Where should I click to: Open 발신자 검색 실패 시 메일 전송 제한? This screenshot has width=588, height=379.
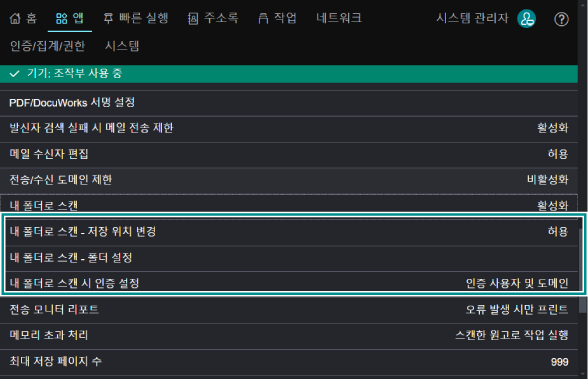coord(289,128)
